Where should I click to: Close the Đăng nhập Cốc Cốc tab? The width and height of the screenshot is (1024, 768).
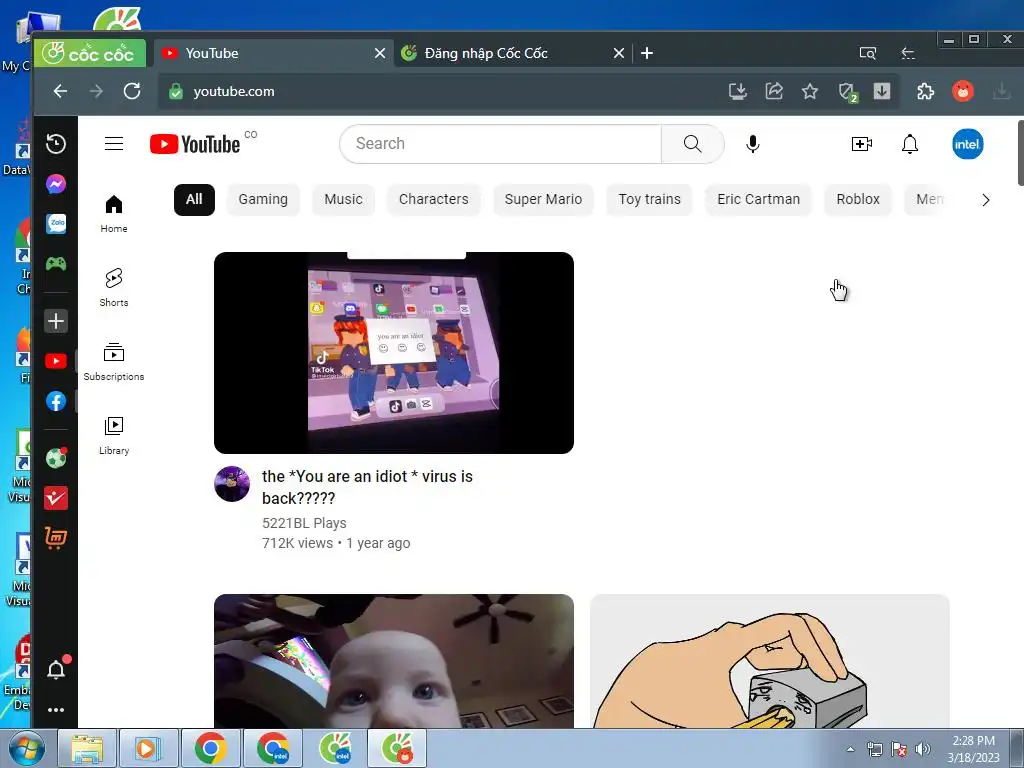[618, 53]
